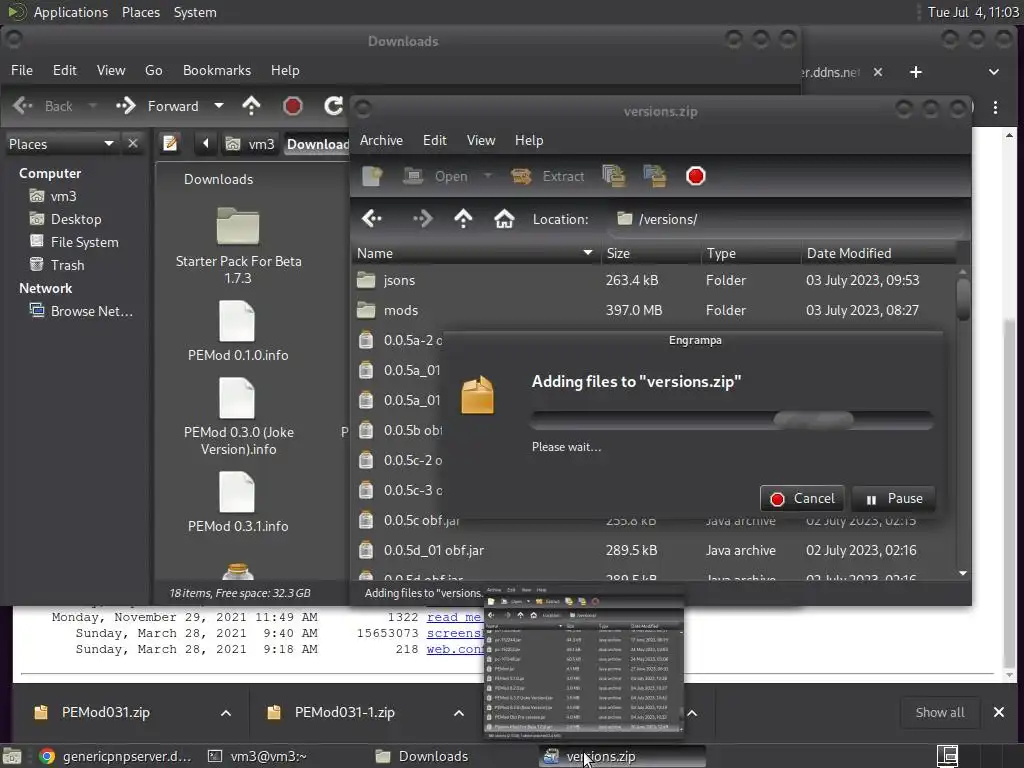Expand the Open recent archives dropdown arrow

[x=488, y=176]
